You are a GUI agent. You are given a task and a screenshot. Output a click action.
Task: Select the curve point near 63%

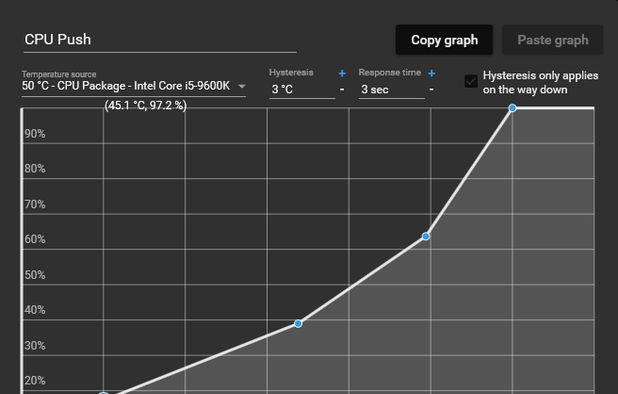[426, 236]
